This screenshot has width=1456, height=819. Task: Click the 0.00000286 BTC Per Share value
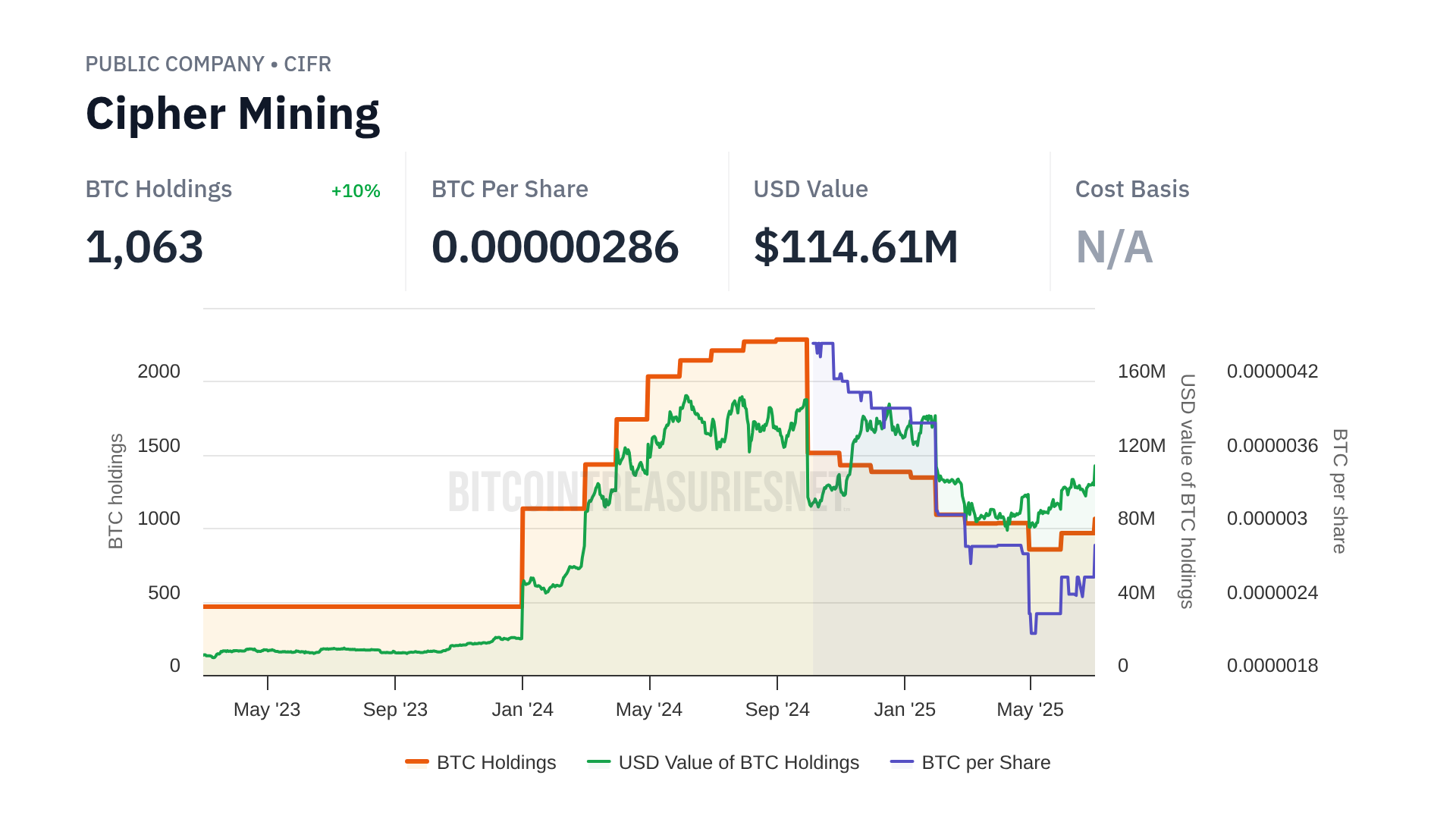tap(554, 247)
